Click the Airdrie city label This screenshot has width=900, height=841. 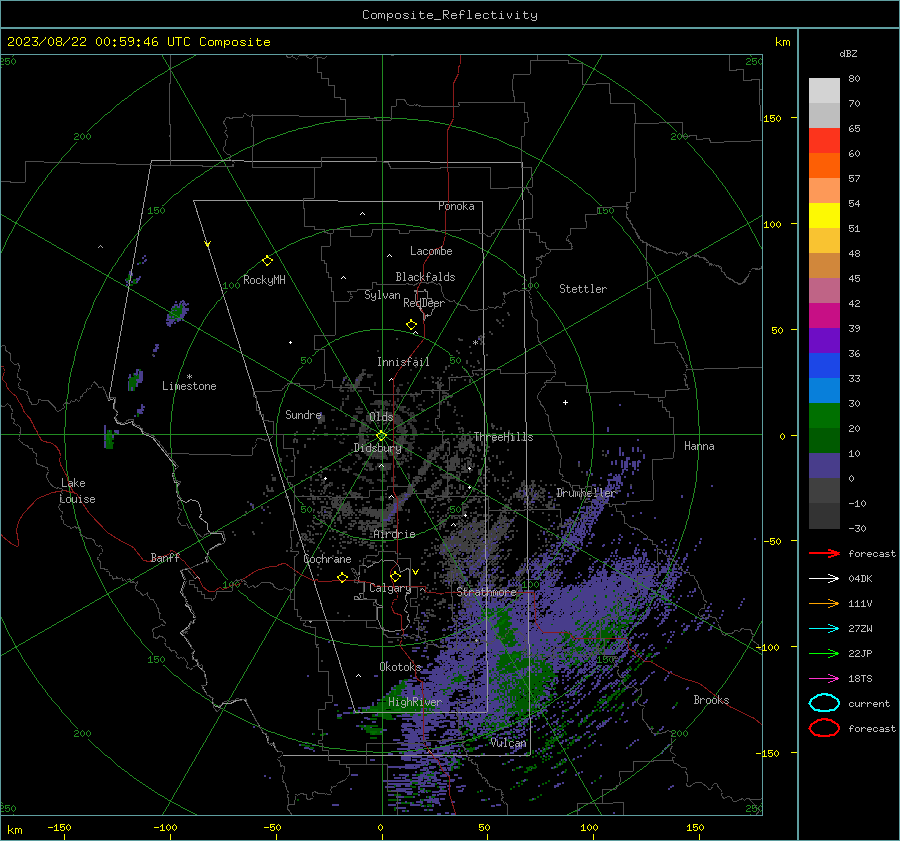point(394,534)
